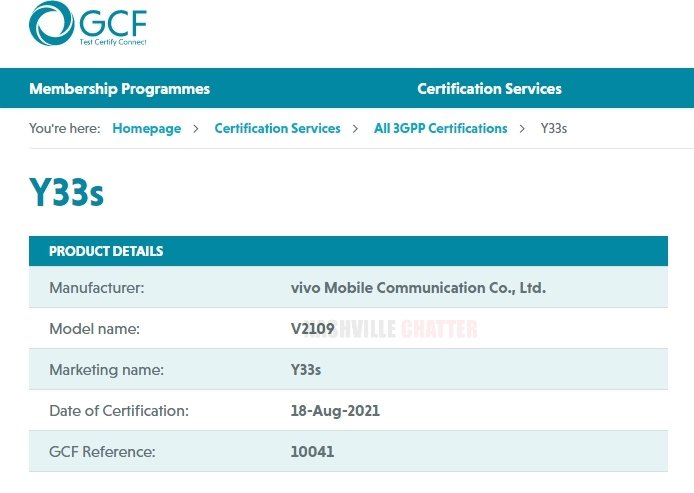
Task: Open Certification Services breadcrumb link
Action: point(277,128)
